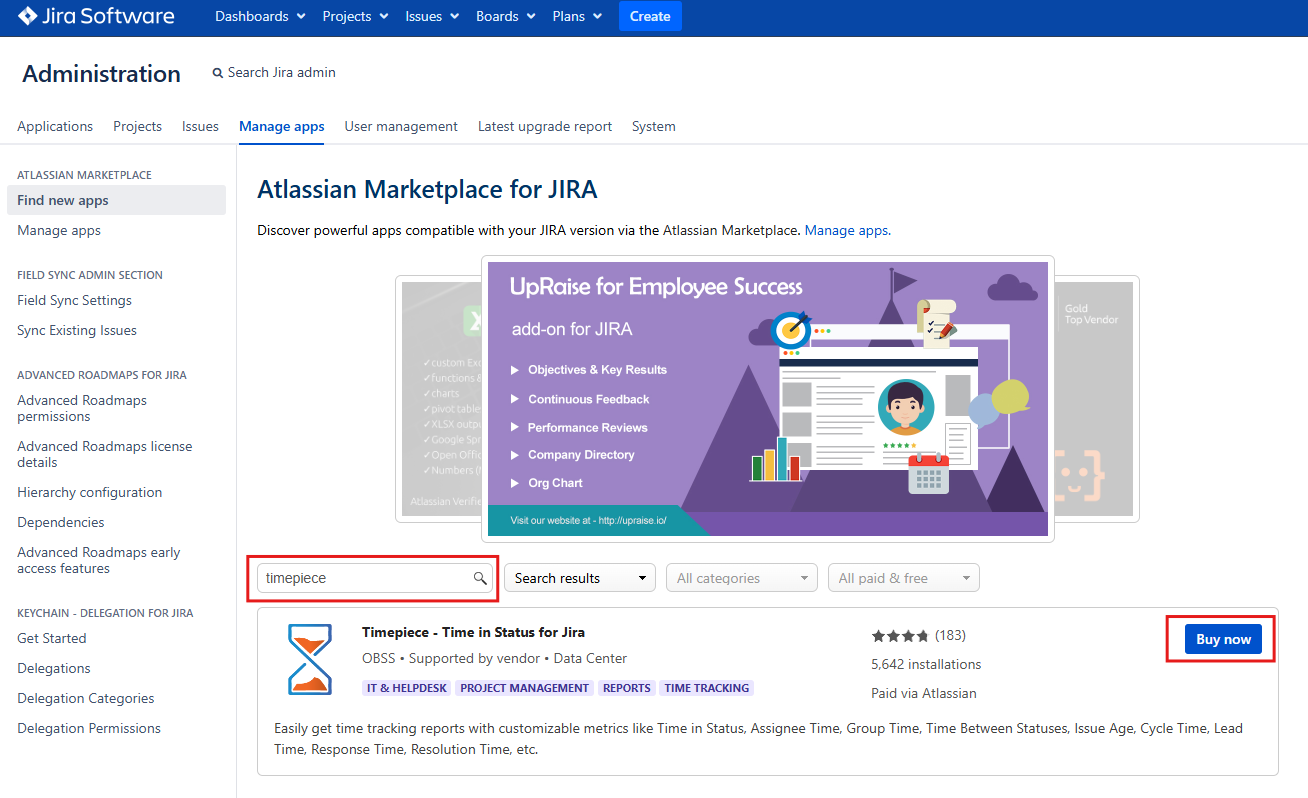The image size is (1308, 798).
Task: Click the Timepiece hourglass app icon
Action: coord(309,659)
